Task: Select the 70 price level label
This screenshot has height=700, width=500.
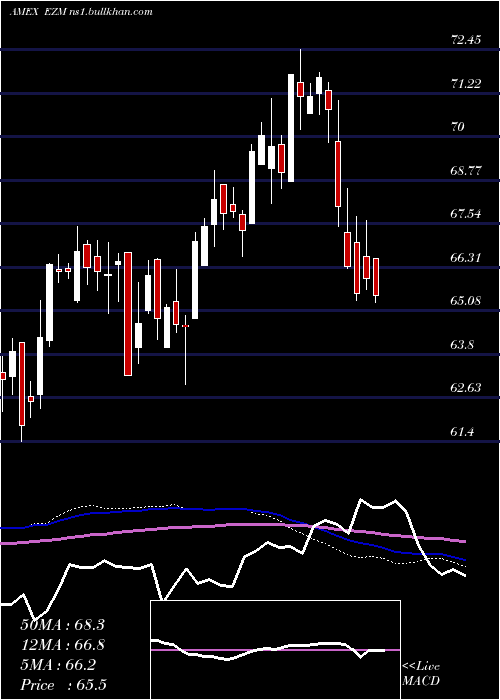Action: pyautogui.click(x=458, y=127)
